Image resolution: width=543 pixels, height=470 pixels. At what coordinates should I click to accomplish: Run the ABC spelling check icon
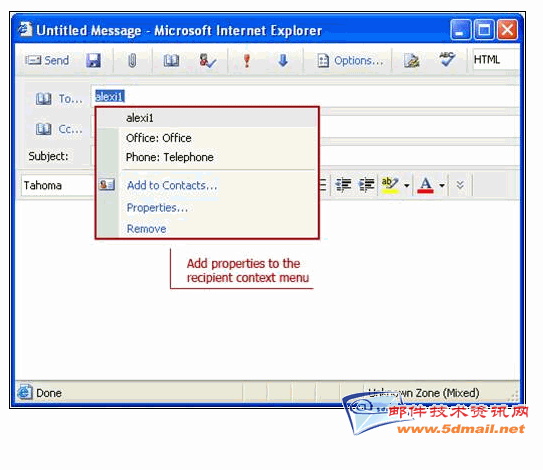point(447,59)
